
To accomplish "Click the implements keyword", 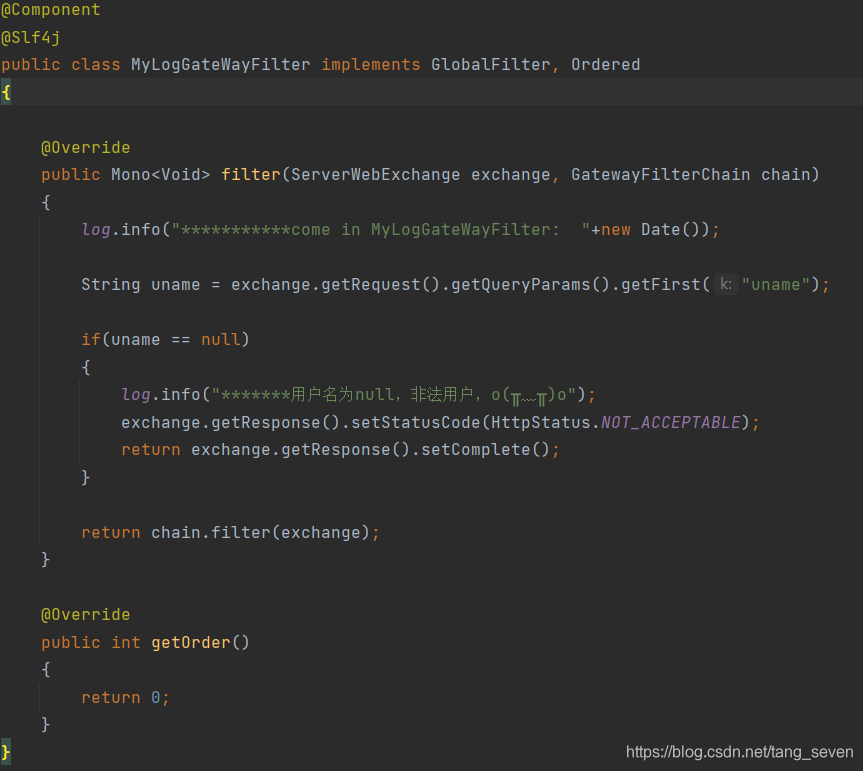I will coord(371,65).
